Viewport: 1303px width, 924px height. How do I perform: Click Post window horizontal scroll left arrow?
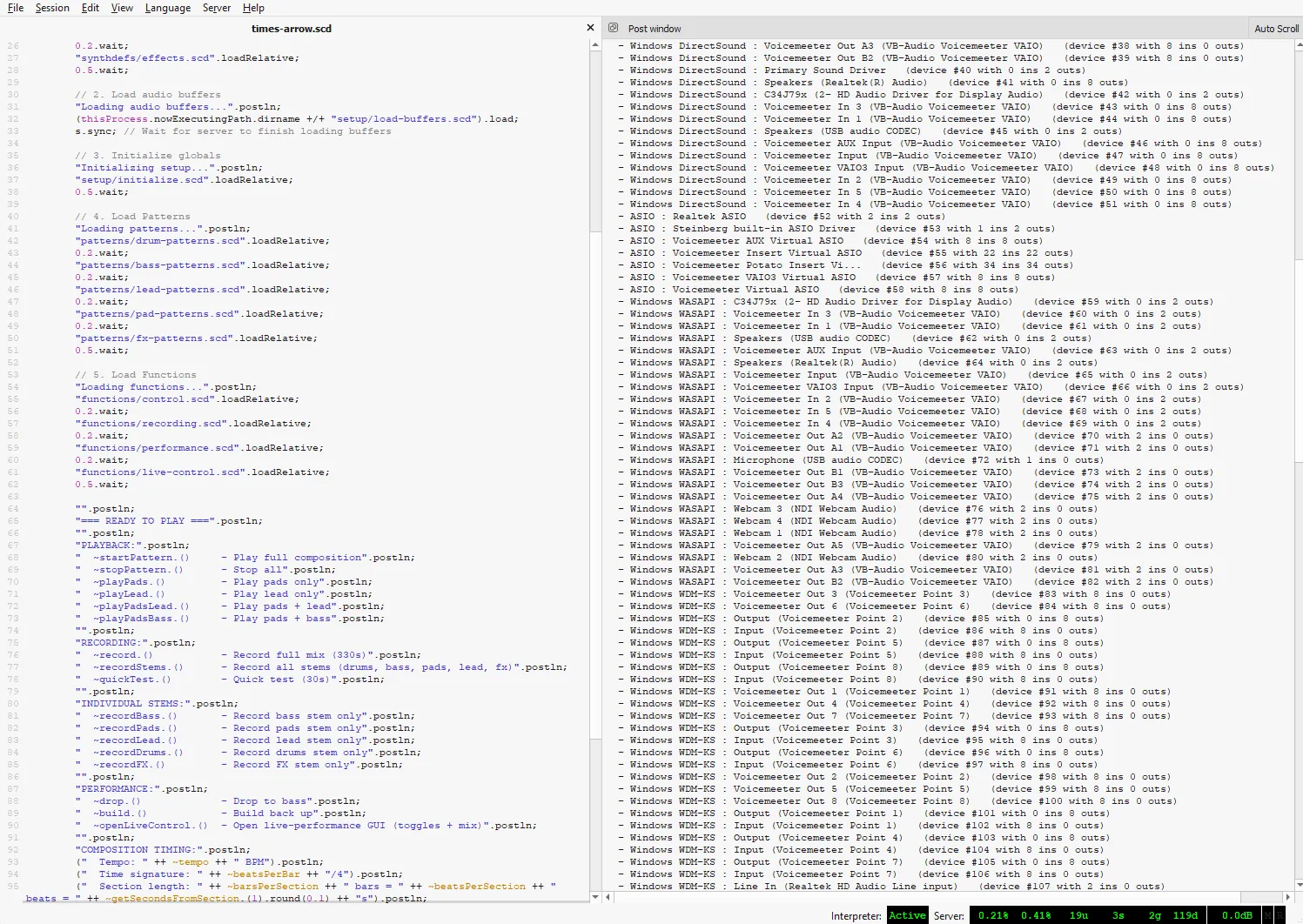pyautogui.click(x=607, y=897)
